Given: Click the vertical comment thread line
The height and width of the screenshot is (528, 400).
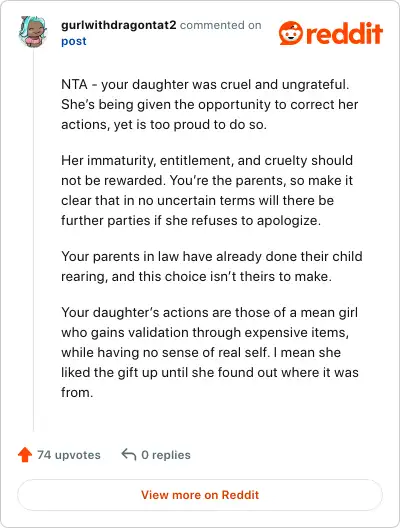Looking at the screenshot, I should (x=33, y=241).
